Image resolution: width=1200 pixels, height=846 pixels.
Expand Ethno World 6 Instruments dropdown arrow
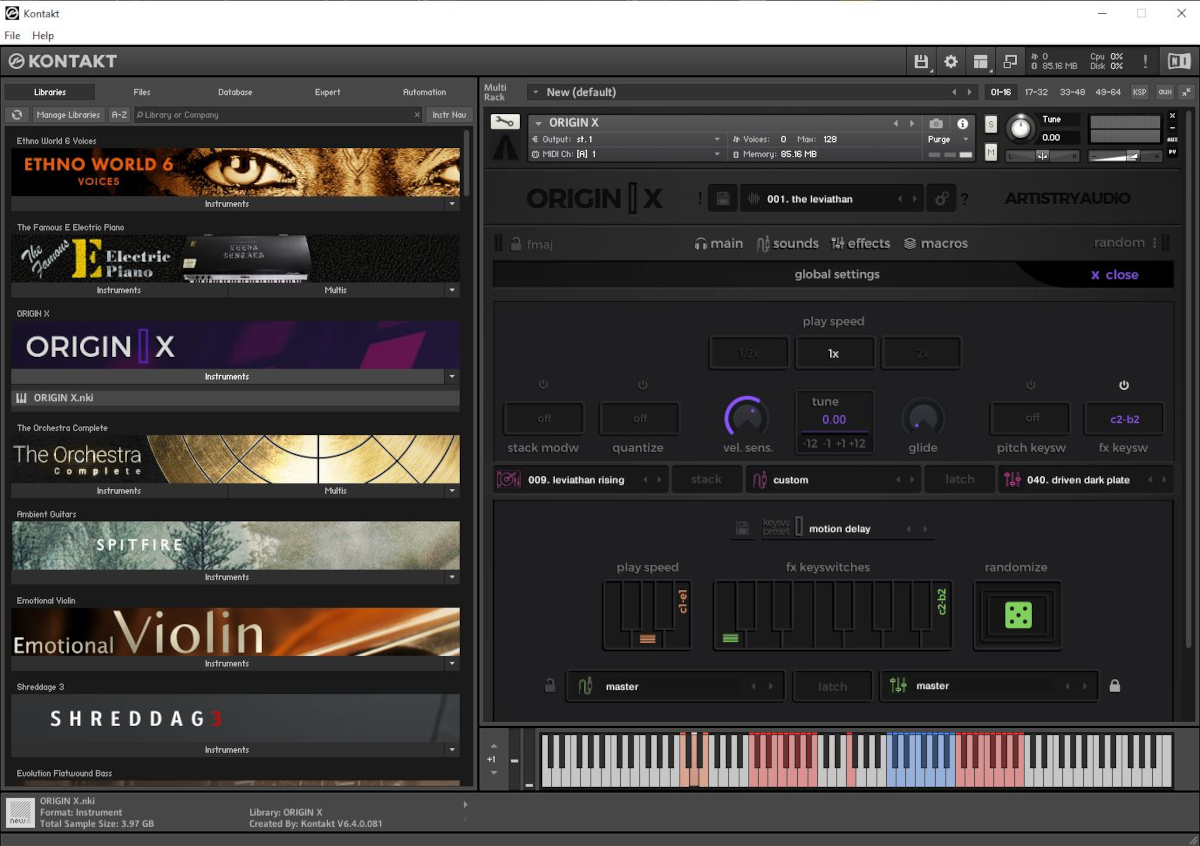[x=452, y=204]
